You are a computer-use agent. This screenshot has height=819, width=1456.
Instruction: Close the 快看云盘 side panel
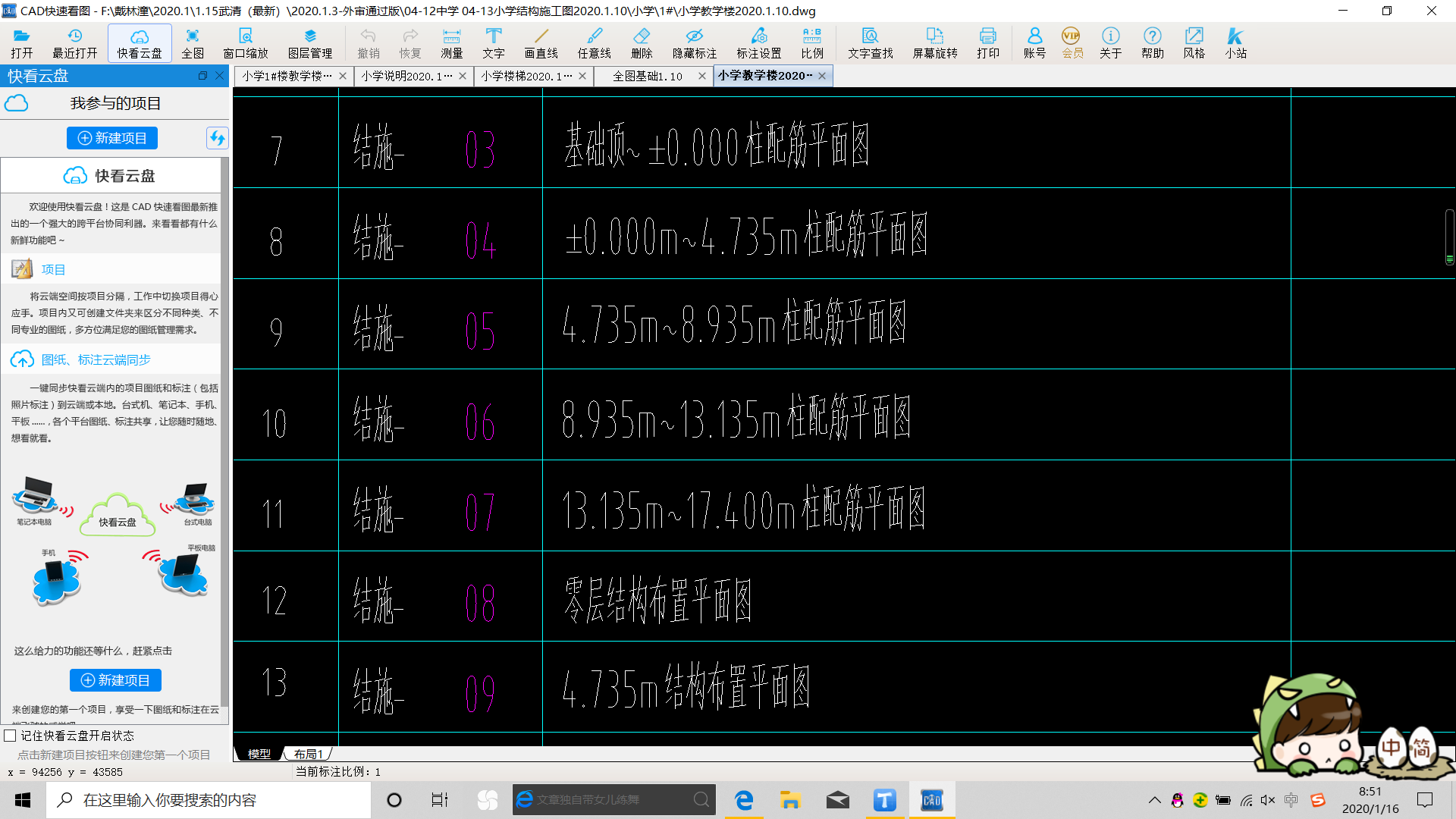coord(219,76)
